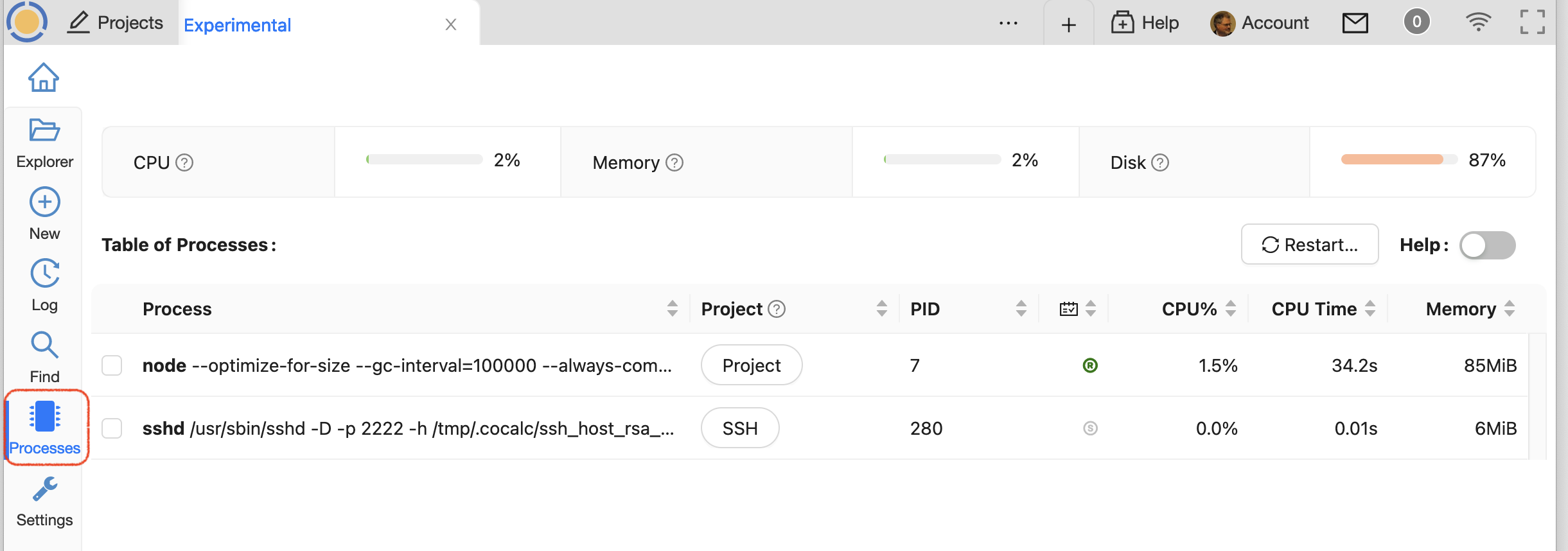Open the project Log clock icon
Image resolution: width=1568 pixels, height=551 pixels.
pos(44,274)
